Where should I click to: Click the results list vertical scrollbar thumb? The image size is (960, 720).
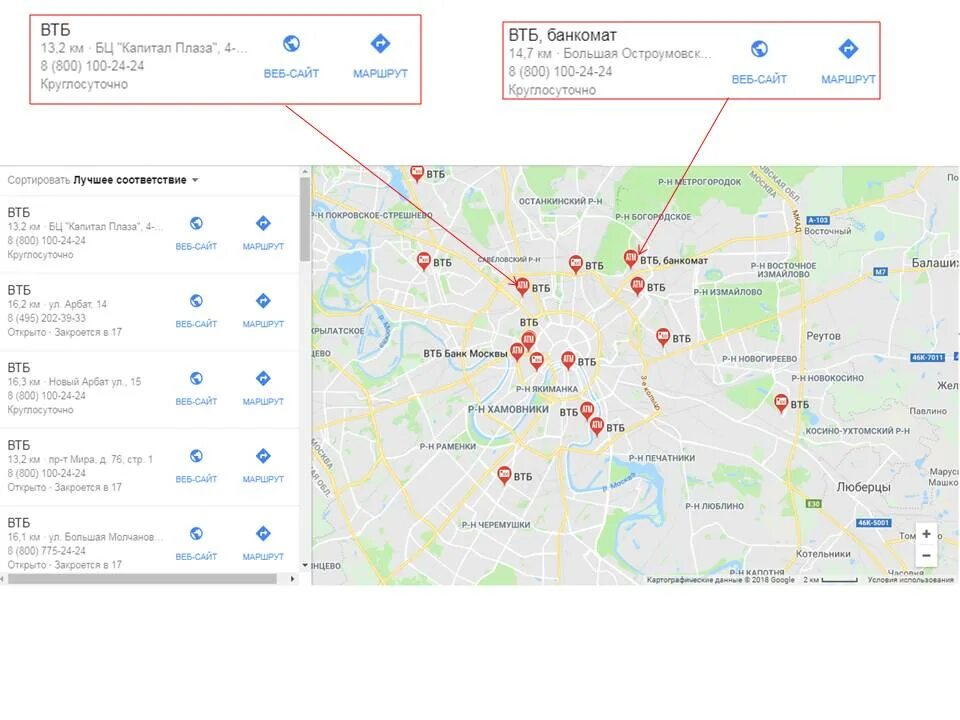coord(305,220)
